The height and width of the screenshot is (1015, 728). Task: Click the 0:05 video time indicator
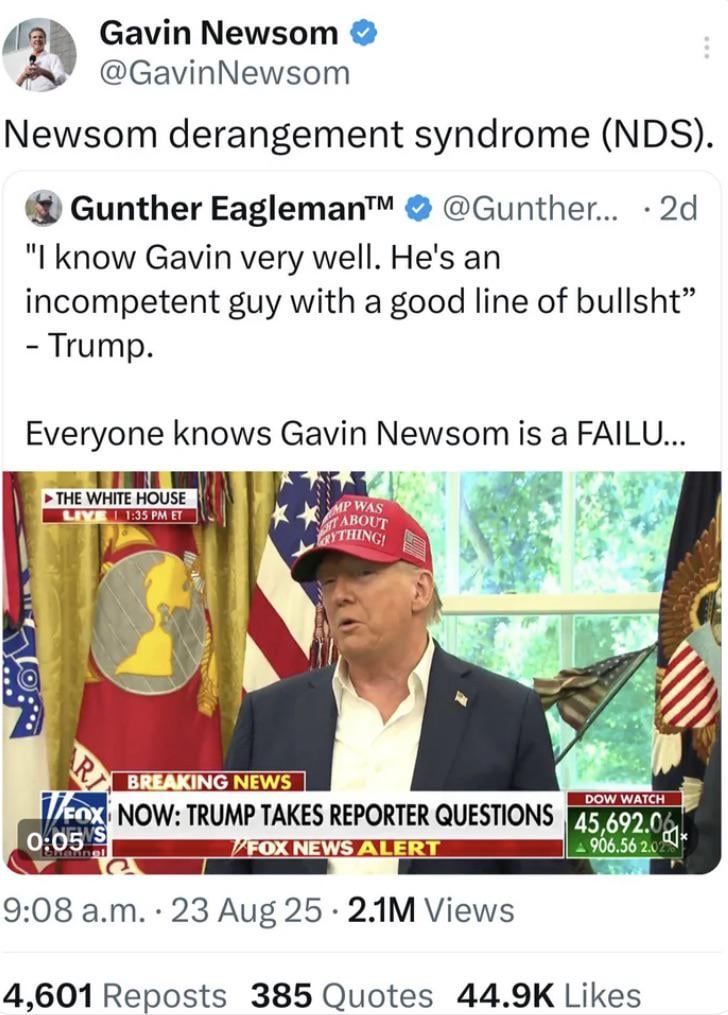pyautogui.click(x=56, y=841)
